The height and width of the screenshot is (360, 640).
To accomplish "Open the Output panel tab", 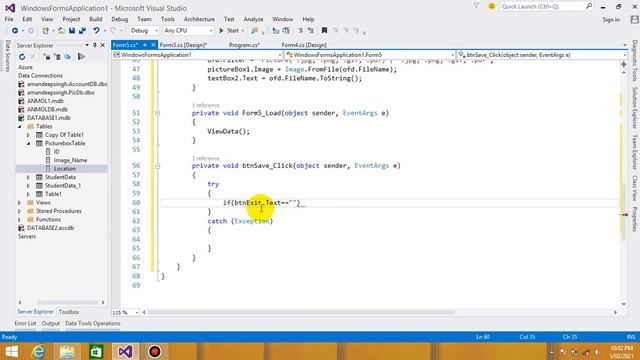I will [x=51, y=323].
